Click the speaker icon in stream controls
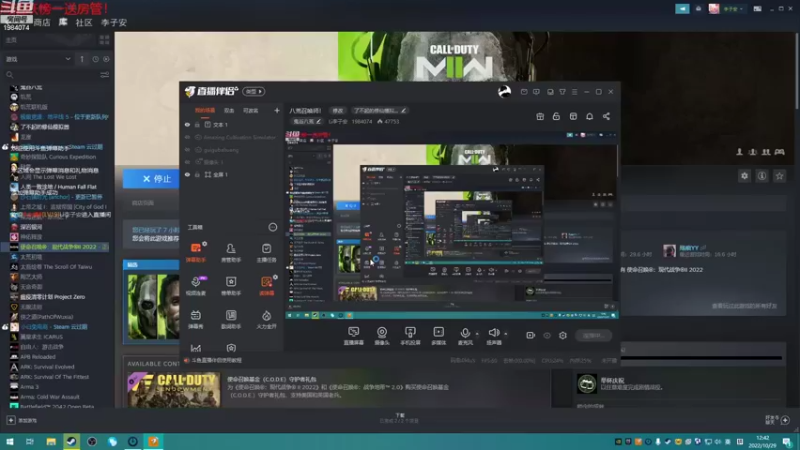The width and height of the screenshot is (800, 450). coord(493,333)
